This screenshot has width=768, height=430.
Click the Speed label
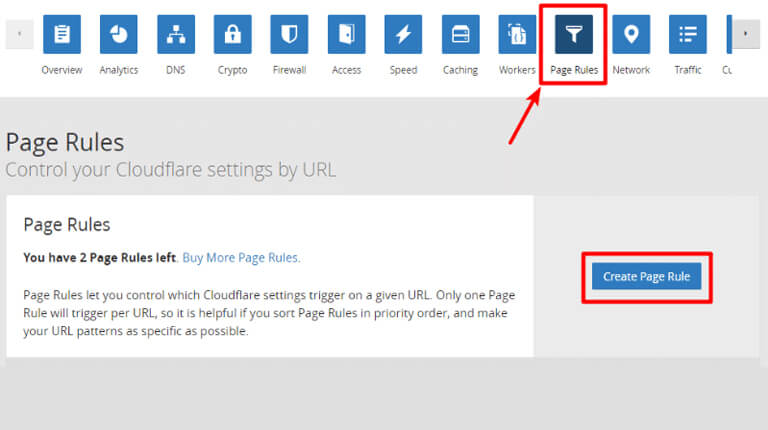click(403, 70)
